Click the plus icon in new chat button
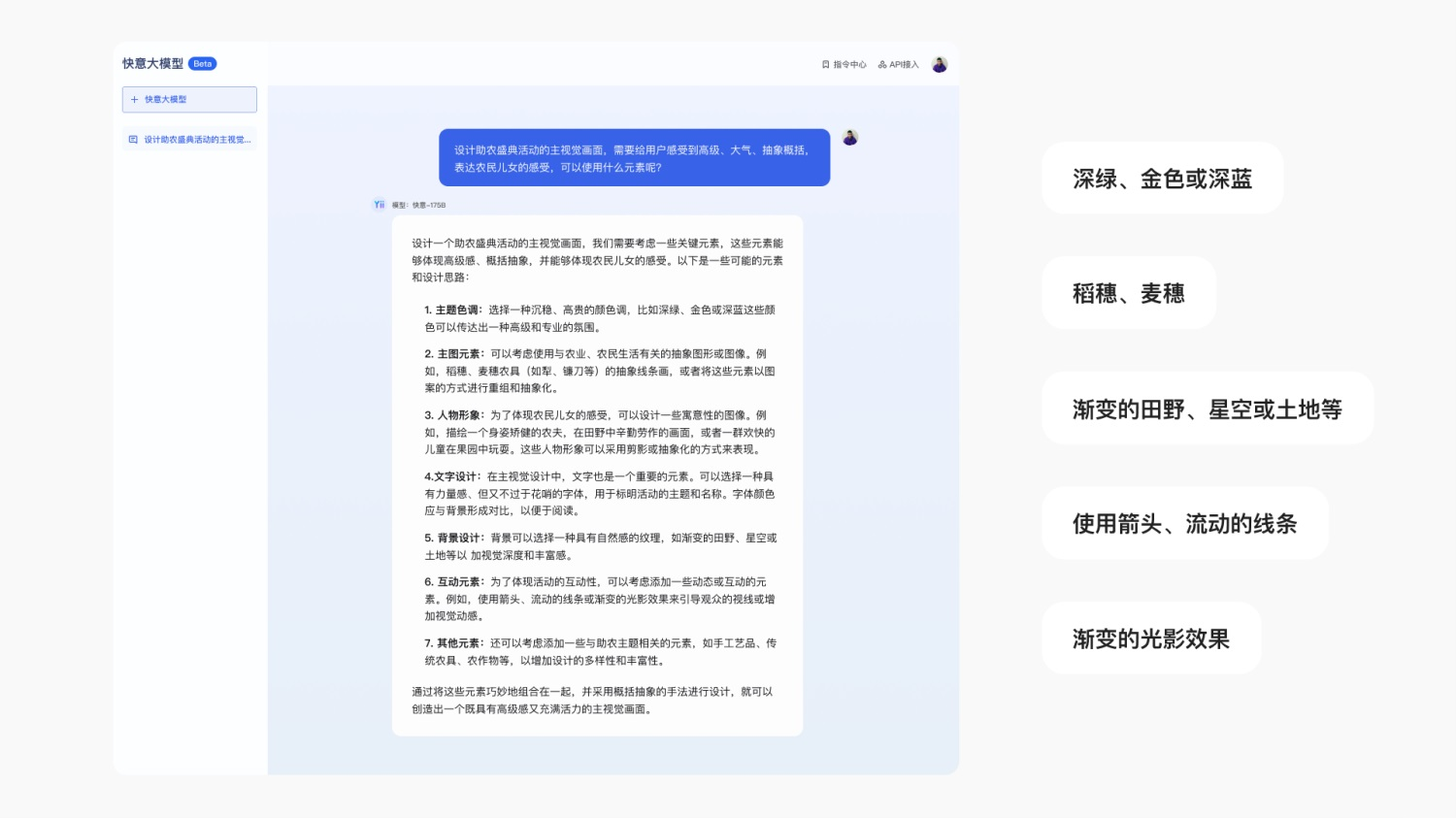 [x=135, y=99]
